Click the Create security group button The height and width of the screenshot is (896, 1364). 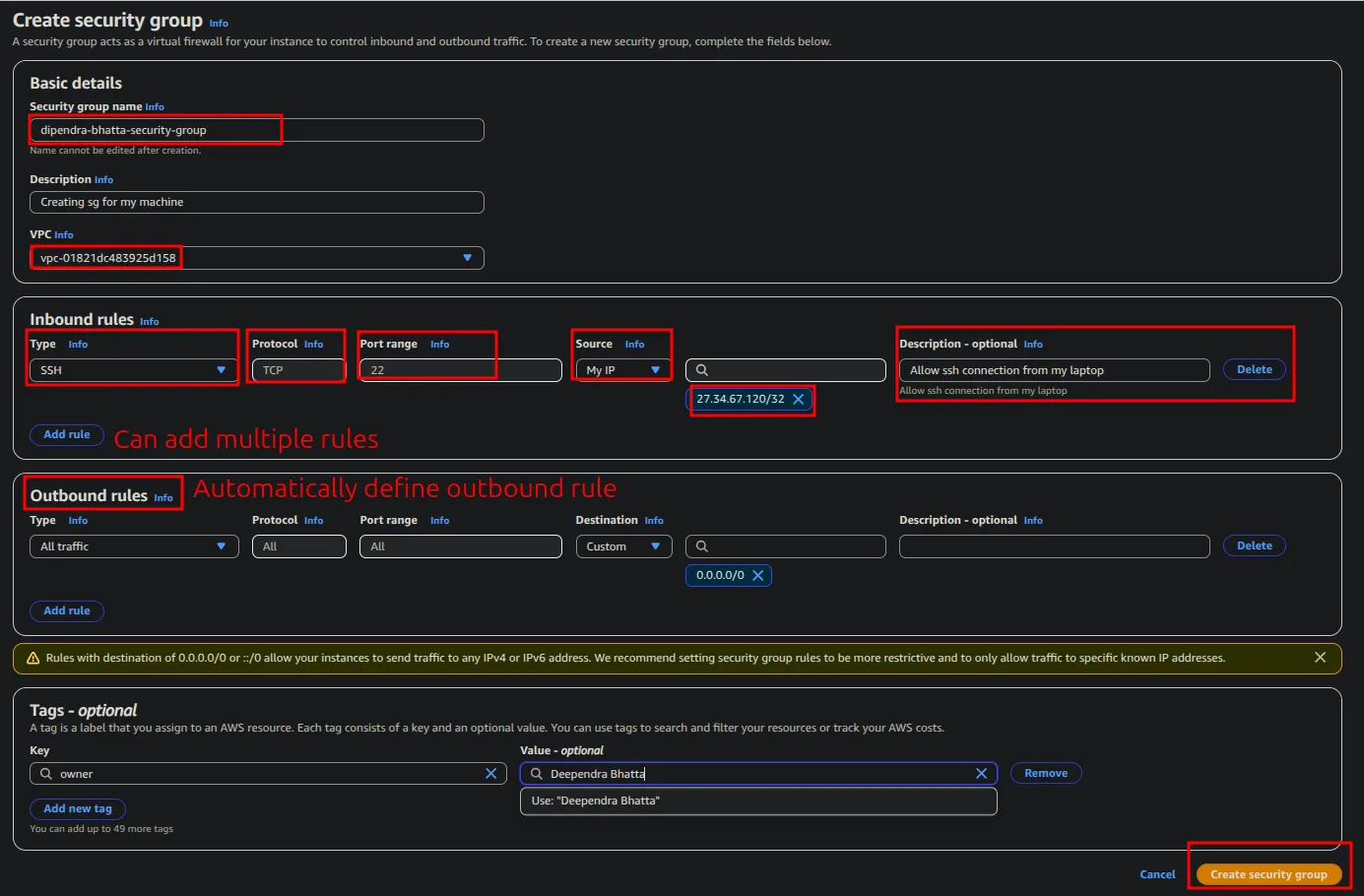click(x=1268, y=874)
